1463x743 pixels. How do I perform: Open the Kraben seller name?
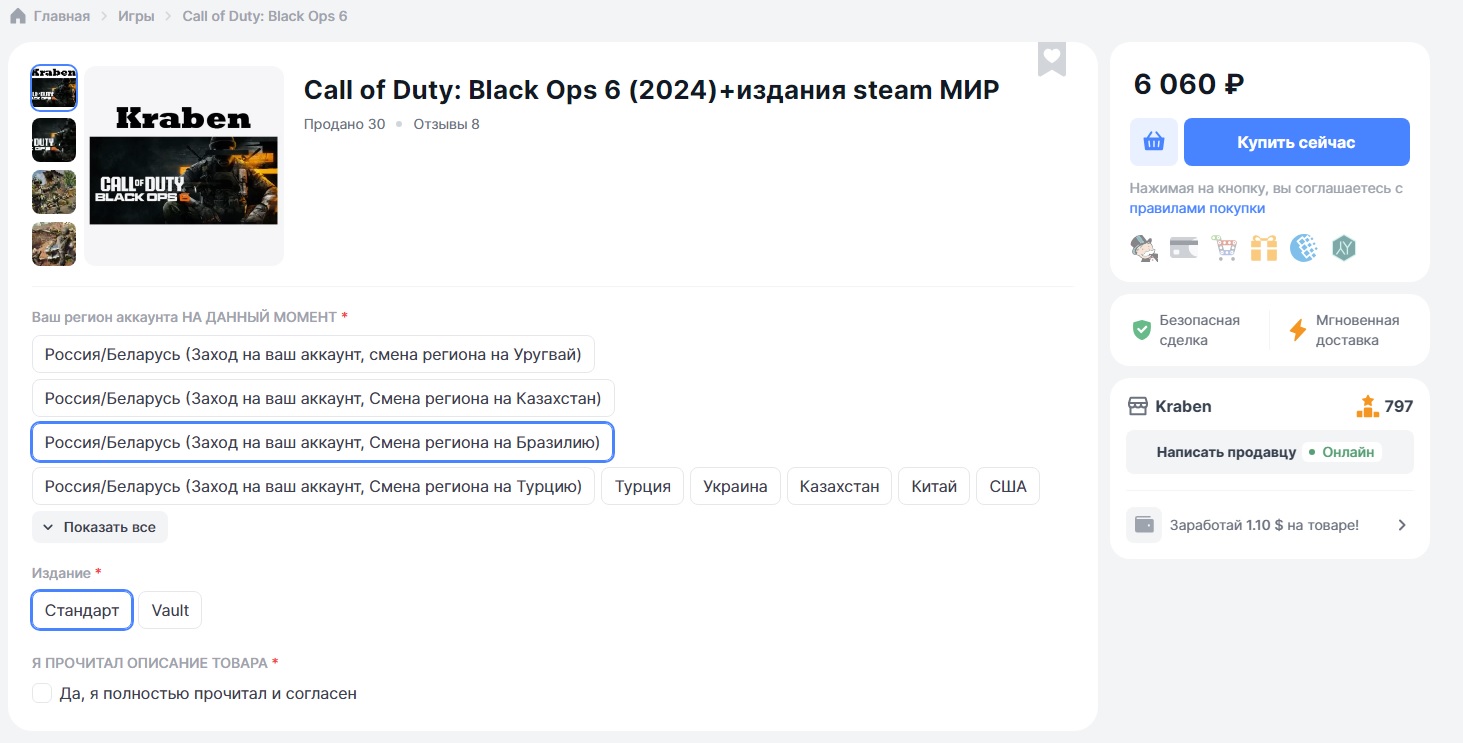point(1183,406)
